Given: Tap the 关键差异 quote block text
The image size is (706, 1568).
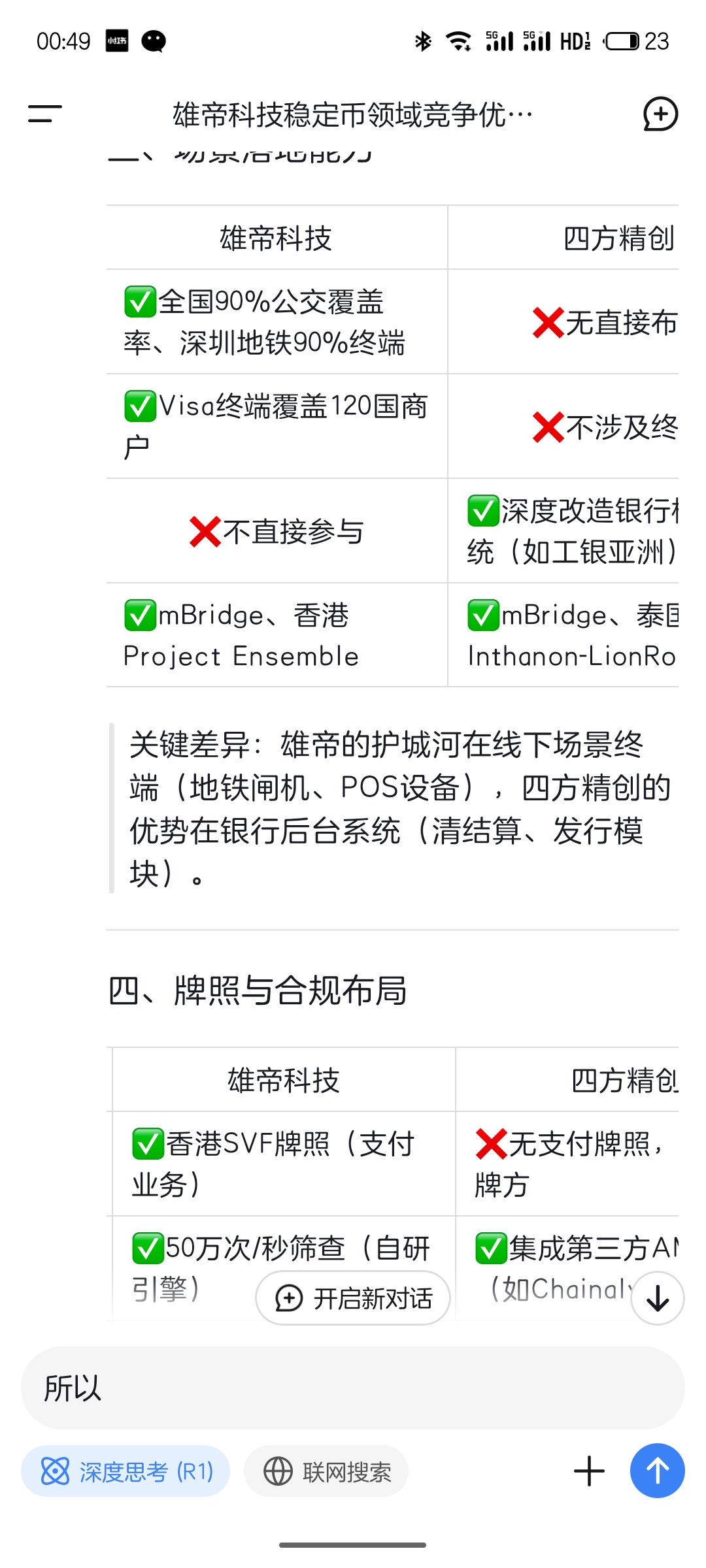Looking at the screenshot, I should [400, 808].
